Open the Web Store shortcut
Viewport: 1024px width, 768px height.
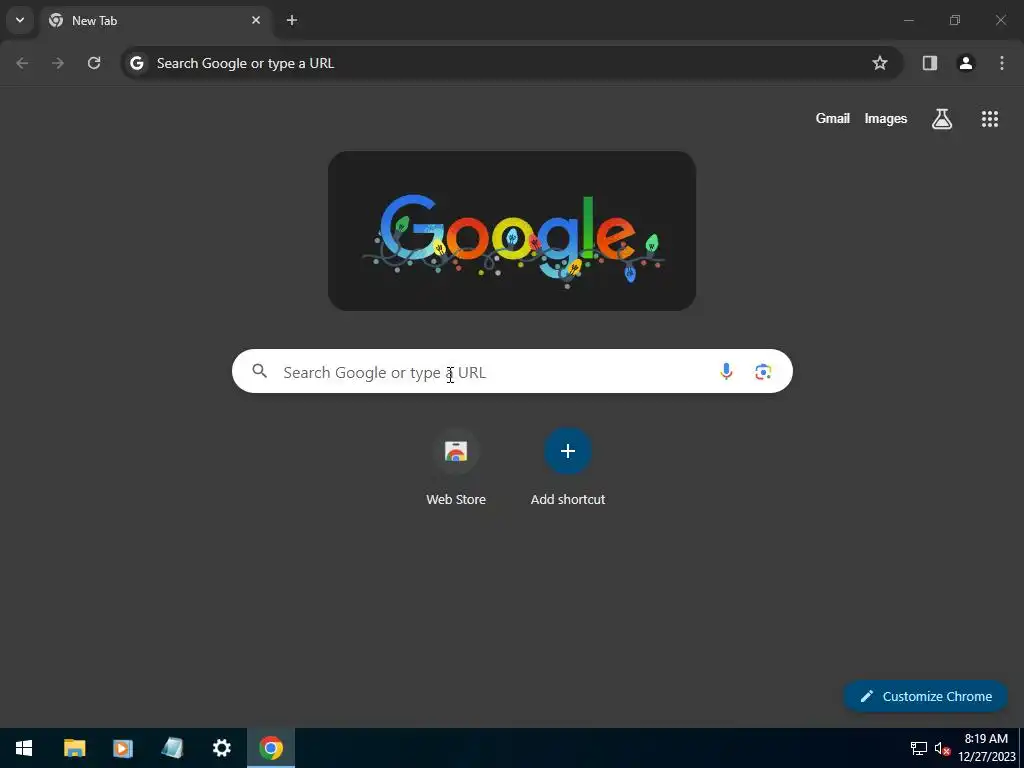[456, 468]
